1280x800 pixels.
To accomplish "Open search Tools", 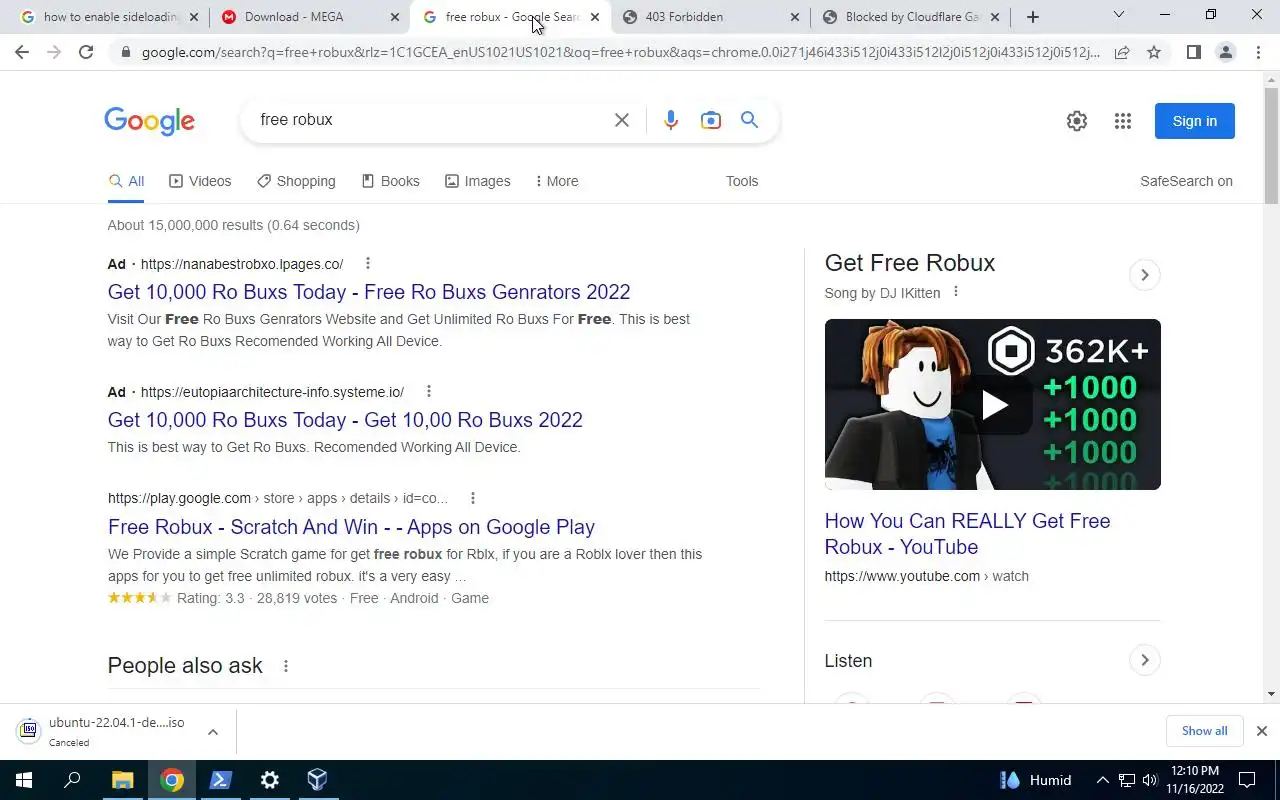I will (742, 181).
